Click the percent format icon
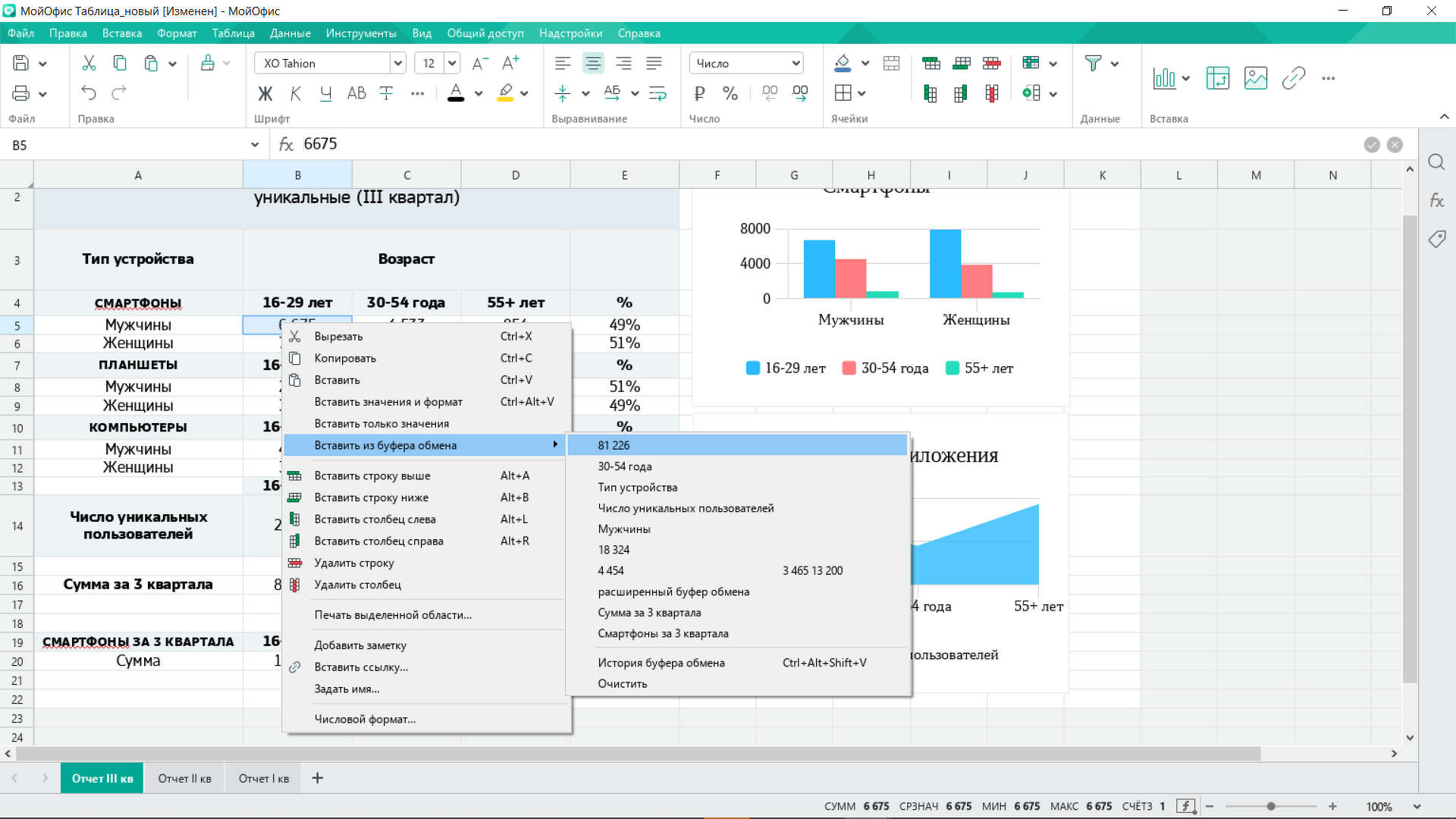Screen dimensions: 1456x819 tap(730, 93)
